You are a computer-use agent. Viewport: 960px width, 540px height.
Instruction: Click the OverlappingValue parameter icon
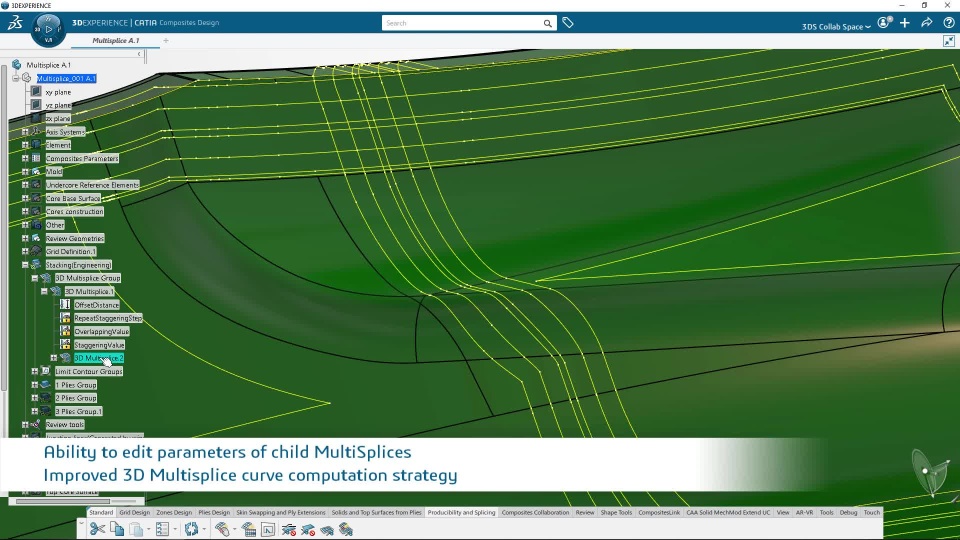(x=65, y=331)
